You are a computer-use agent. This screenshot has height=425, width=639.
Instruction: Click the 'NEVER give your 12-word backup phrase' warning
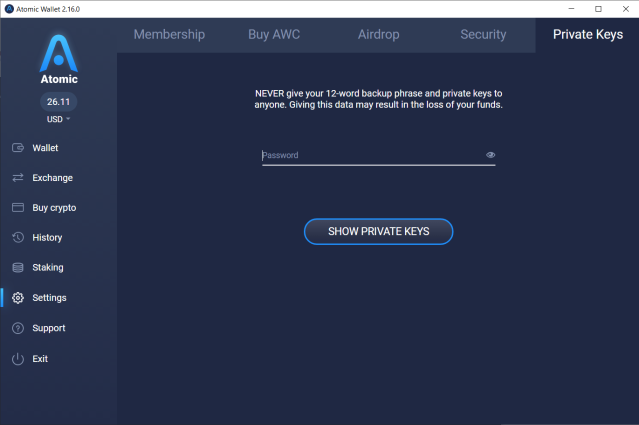coord(379,99)
